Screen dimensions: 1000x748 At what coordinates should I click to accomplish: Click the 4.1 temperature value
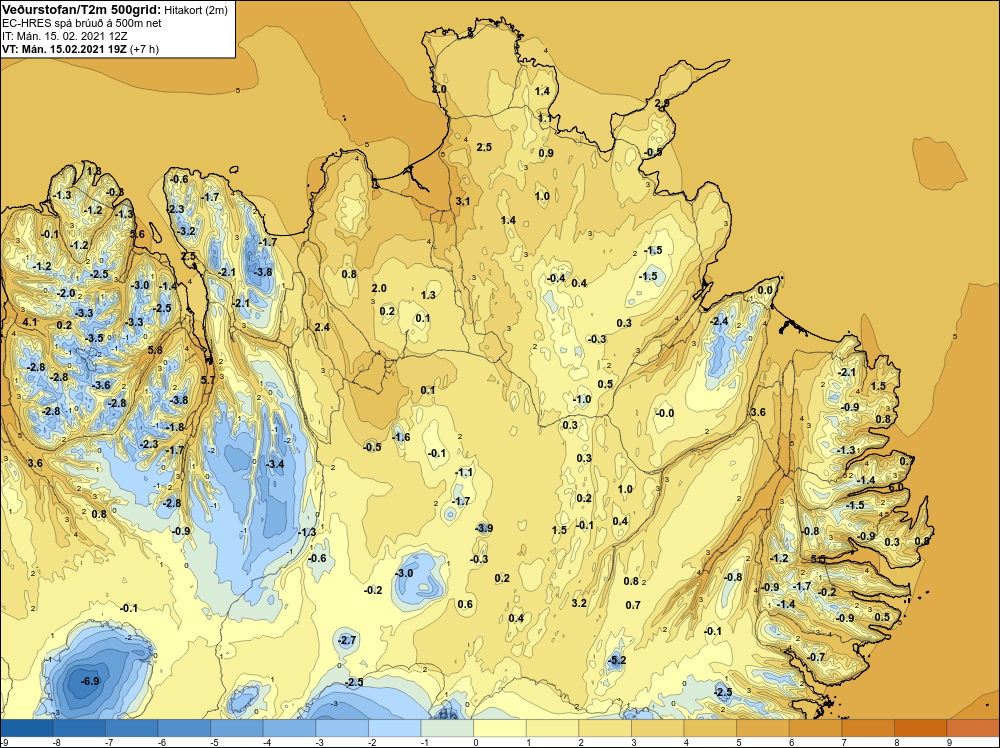(x=30, y=323)
